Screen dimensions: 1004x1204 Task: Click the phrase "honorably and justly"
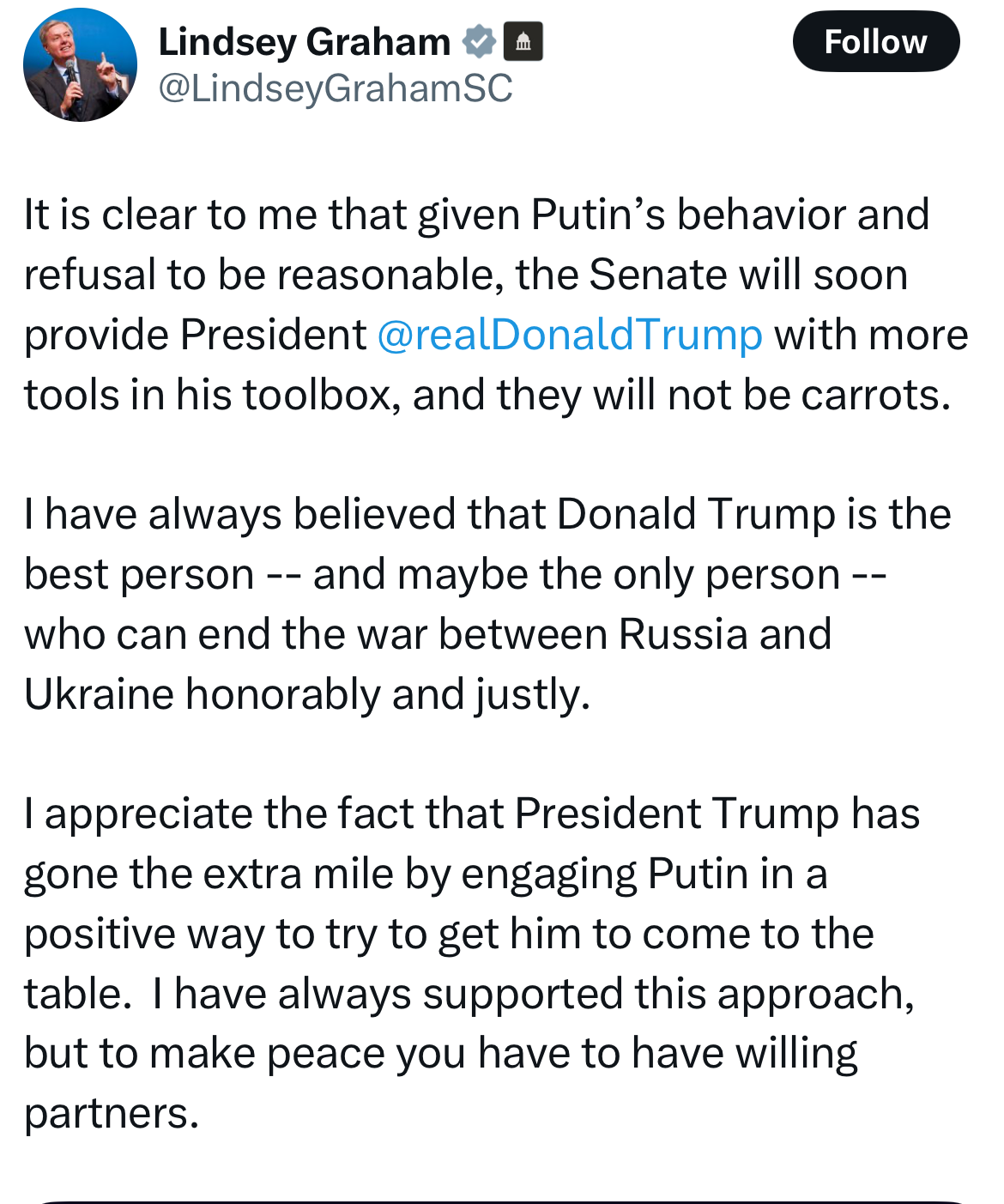(388, 694)
